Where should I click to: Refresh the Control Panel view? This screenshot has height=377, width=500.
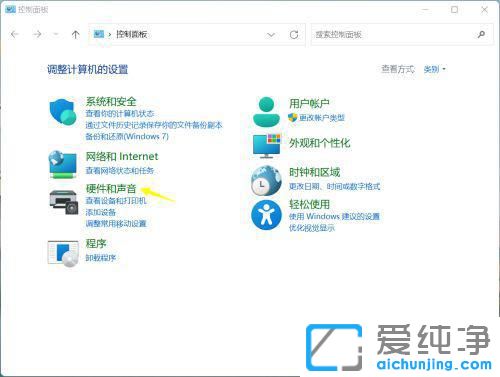click(x=294, y=35)
